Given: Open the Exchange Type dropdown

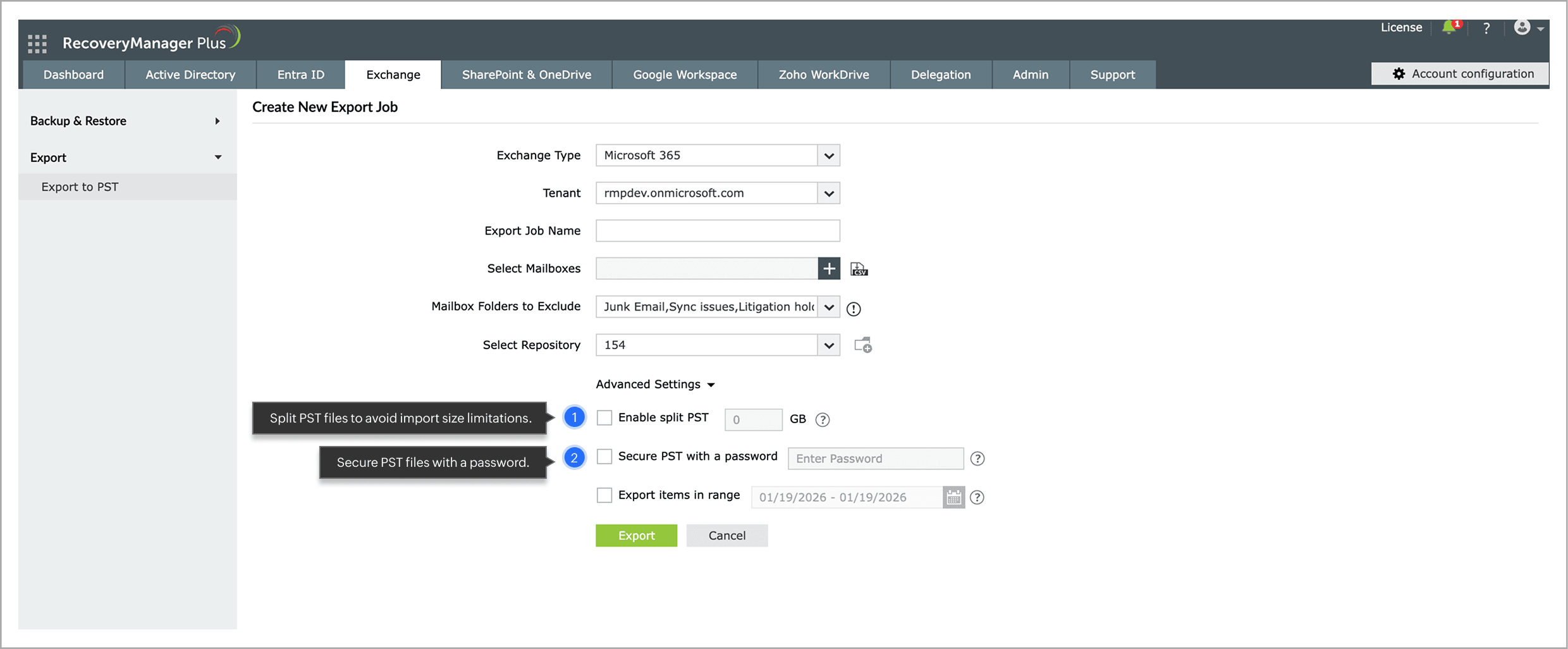Looking at the screenshot, I should [x=718, y=156].
